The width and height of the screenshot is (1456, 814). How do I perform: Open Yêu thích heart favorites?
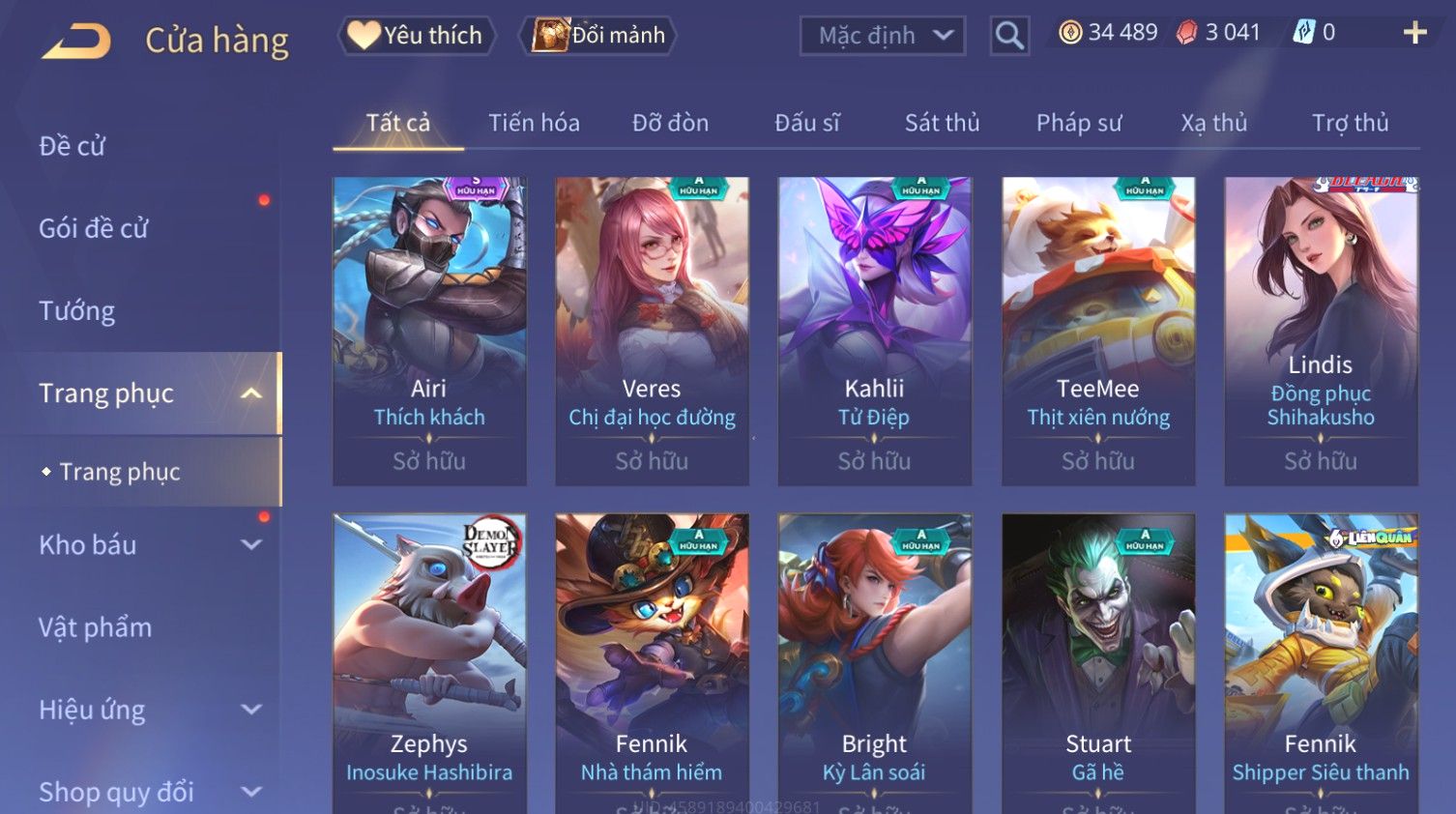[x=416, y=35]
